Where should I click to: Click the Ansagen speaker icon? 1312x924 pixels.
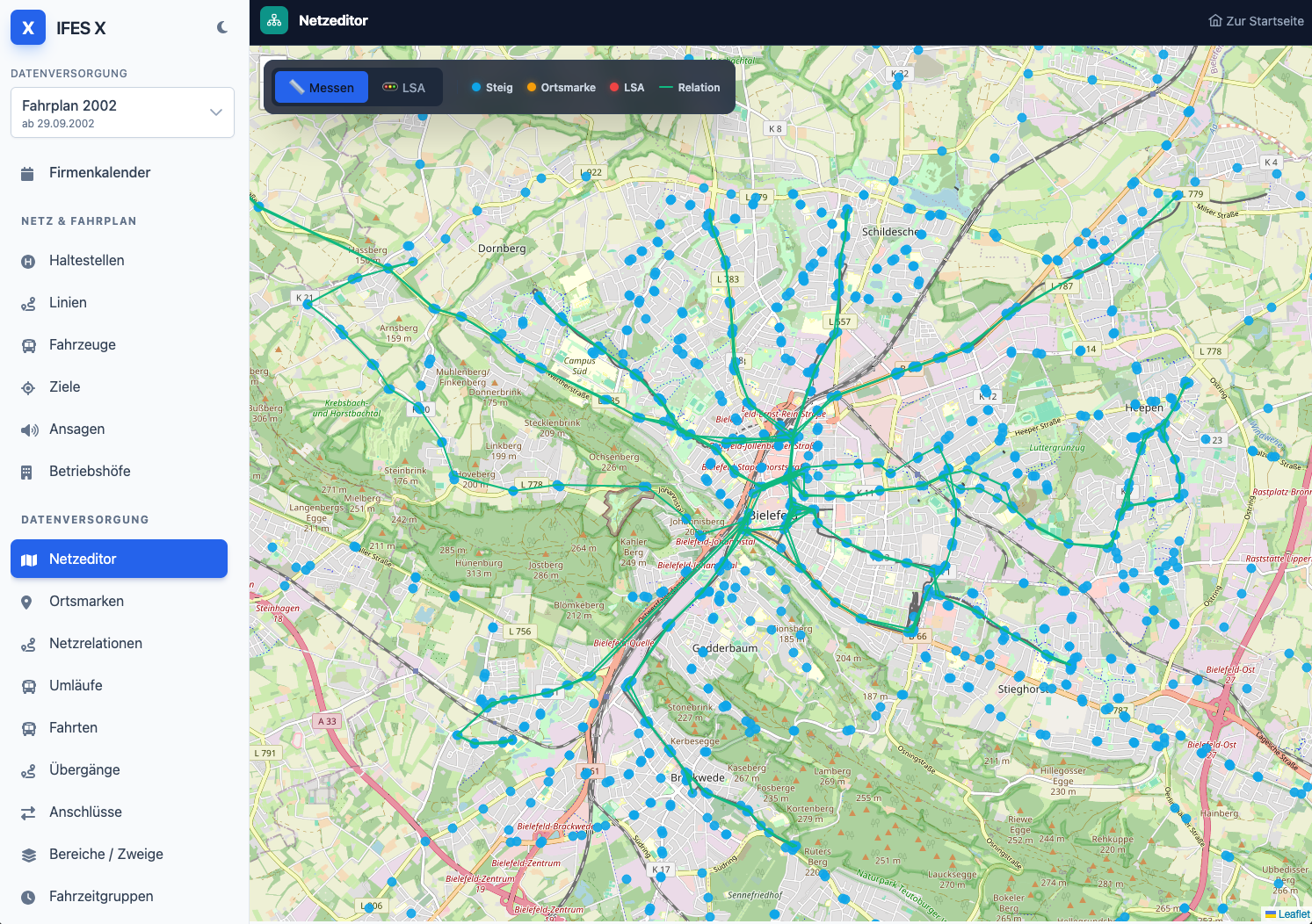[29, 430]
